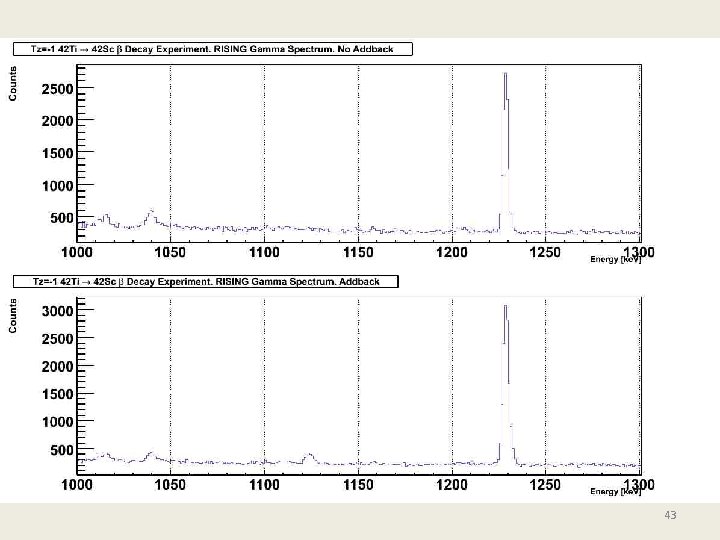Click the 3000 y-axis label in bottom plot

[x=57, y=311]
